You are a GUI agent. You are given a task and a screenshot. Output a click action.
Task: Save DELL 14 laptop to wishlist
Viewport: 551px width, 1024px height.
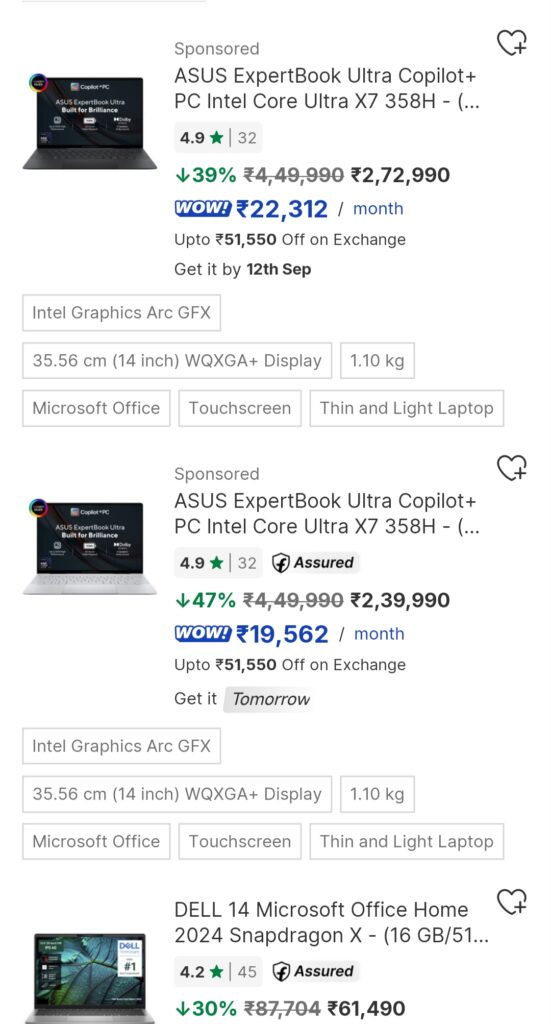pos(512,902)
